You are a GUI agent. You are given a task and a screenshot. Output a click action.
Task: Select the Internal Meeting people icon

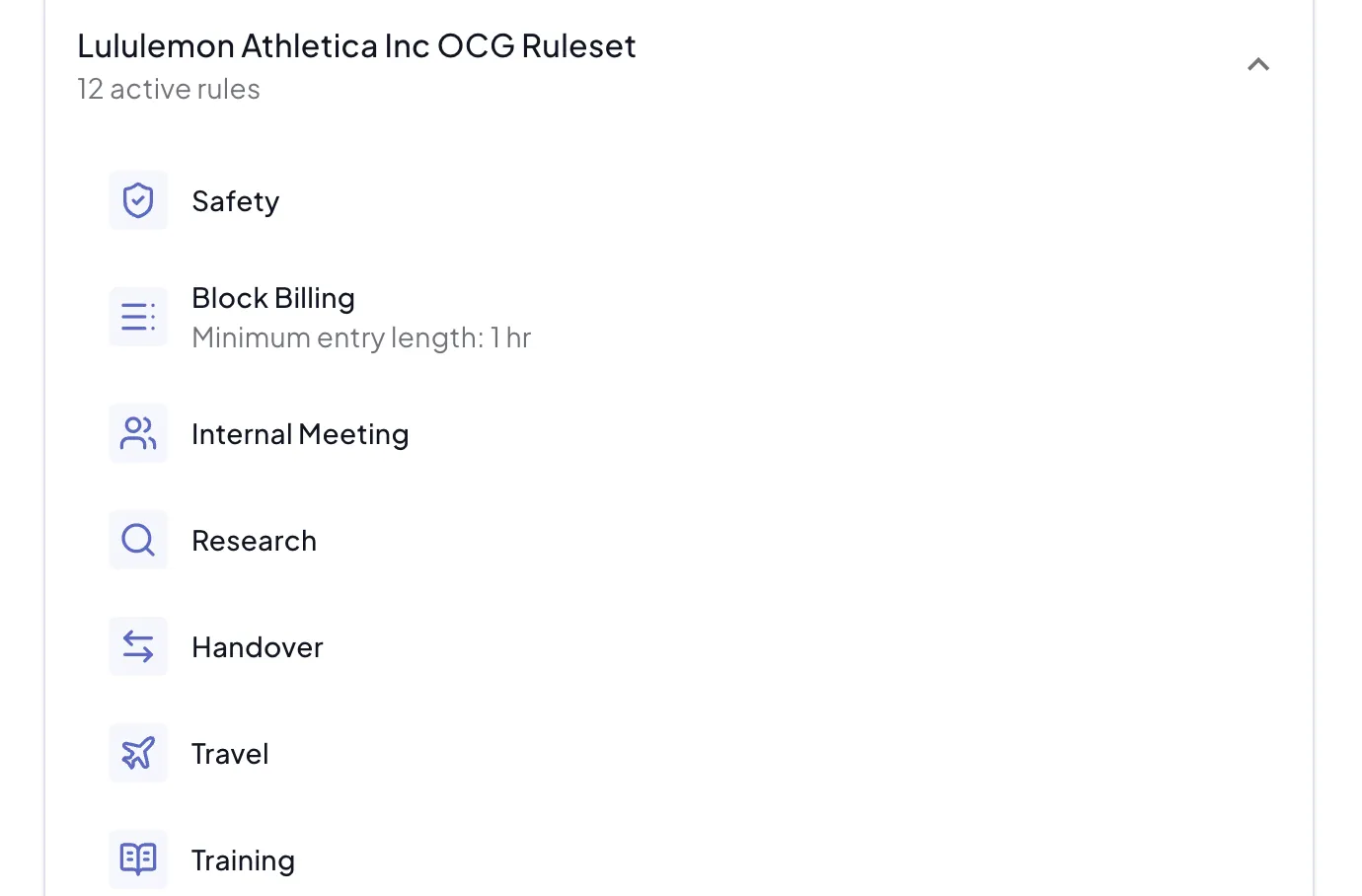coord(138,432)
